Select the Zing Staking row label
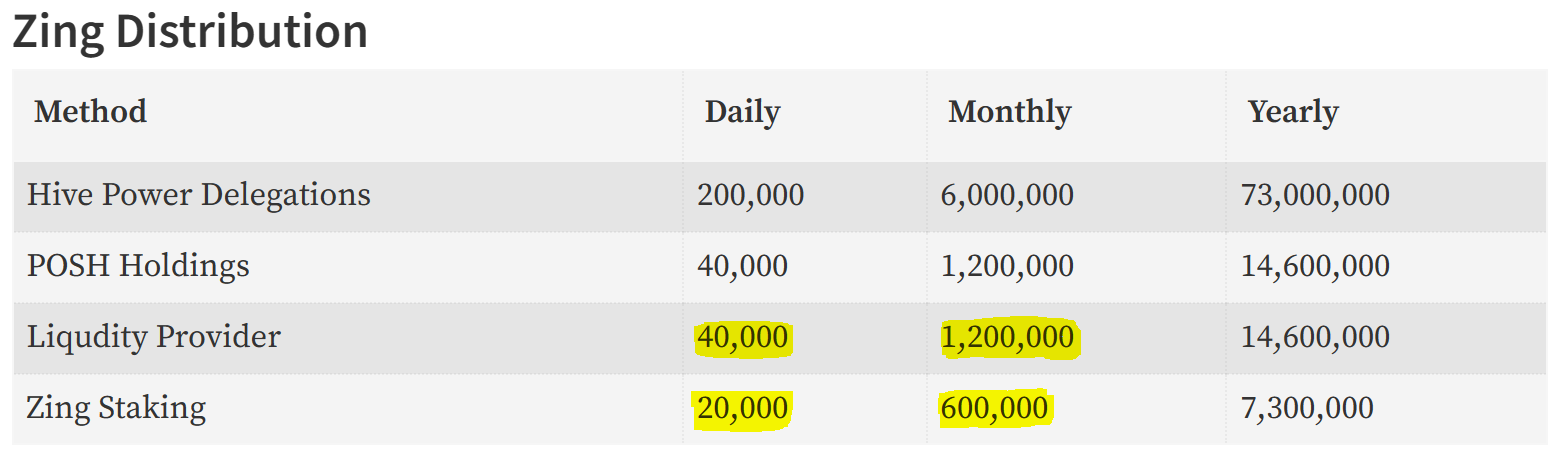Image resolution: width=1561 pixels, height=468 pixels. (x=116, y=408)
